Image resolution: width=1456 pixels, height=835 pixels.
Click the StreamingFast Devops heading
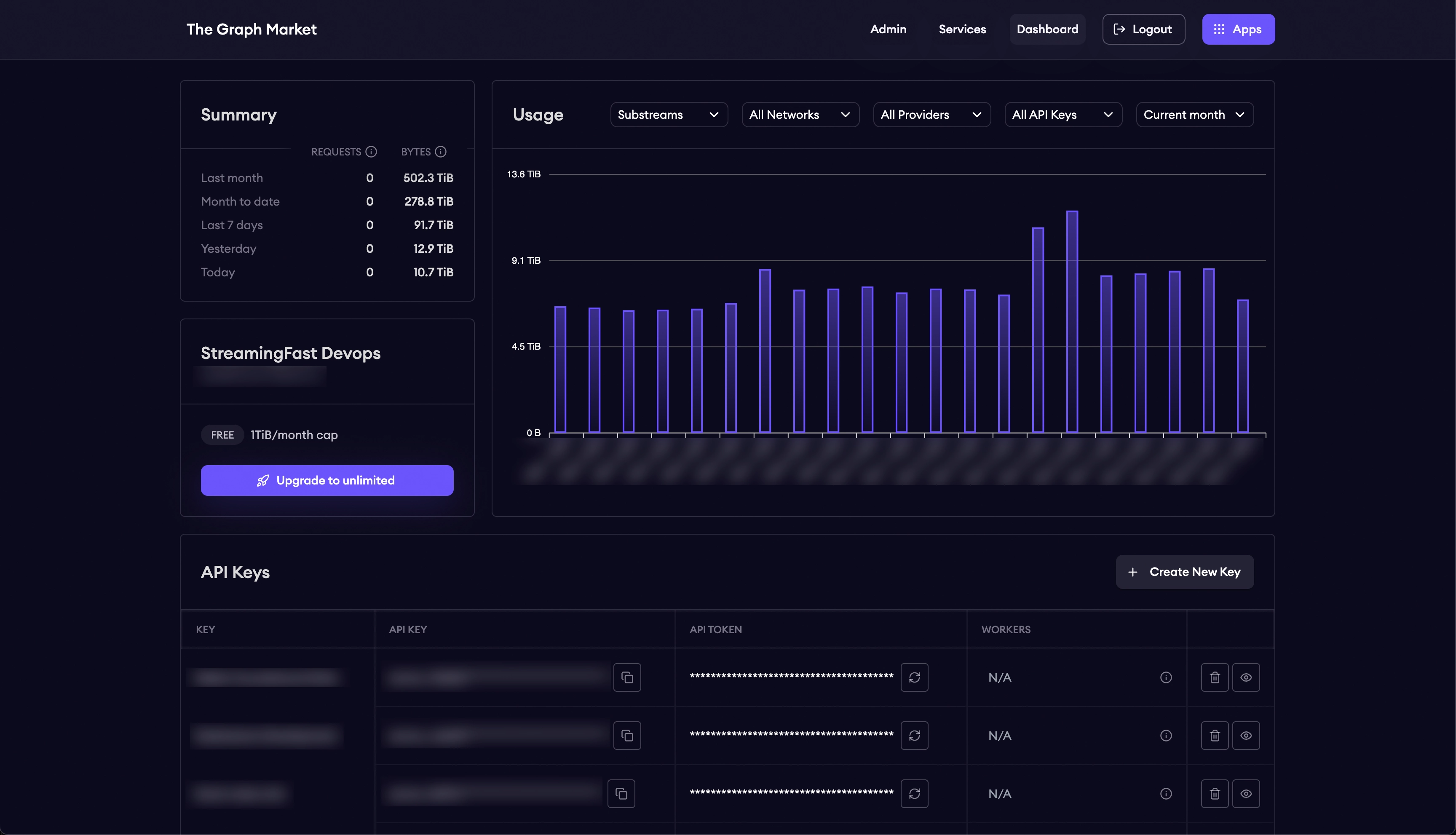pos(291,353)
